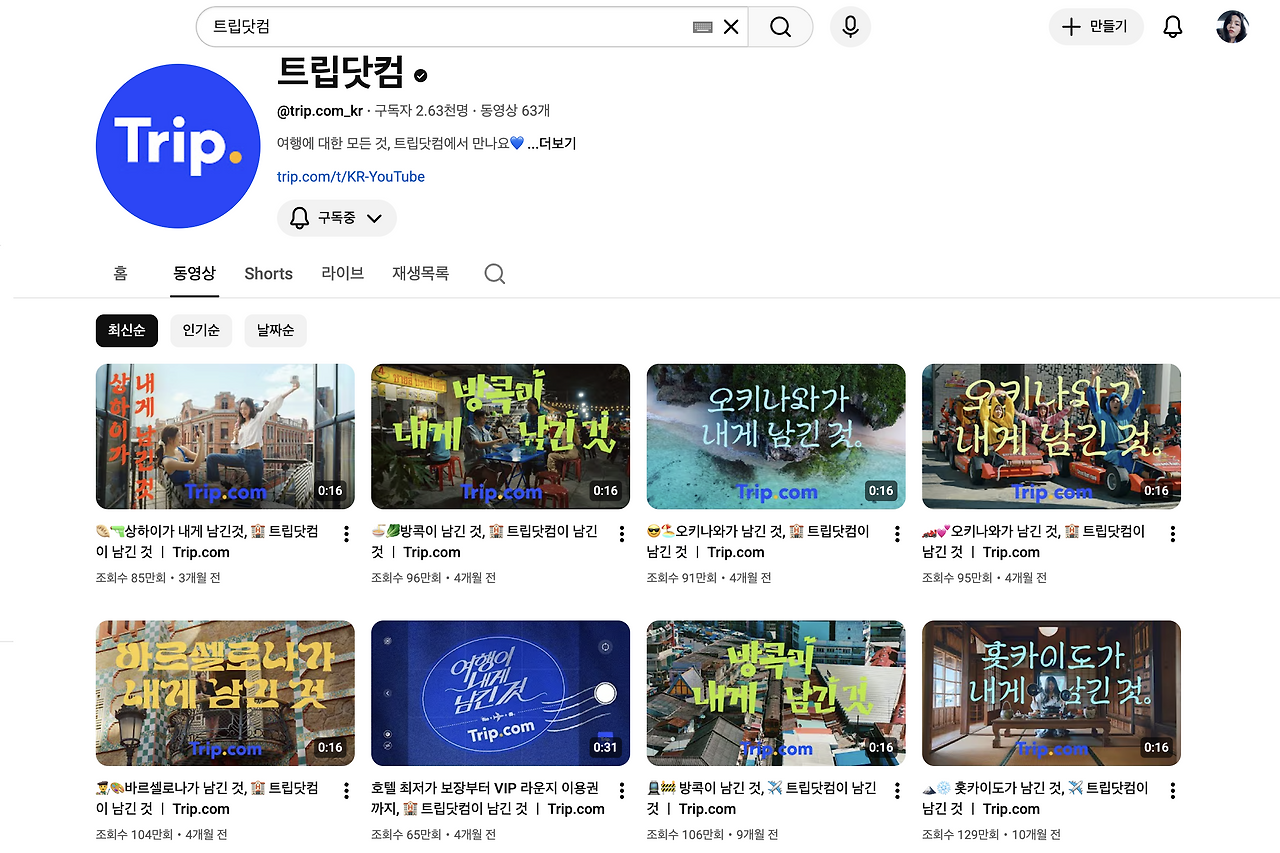1280x853 pixels.
Task: Play the 방콕 railway market aerial thumbnail
Action: [776, 693]
